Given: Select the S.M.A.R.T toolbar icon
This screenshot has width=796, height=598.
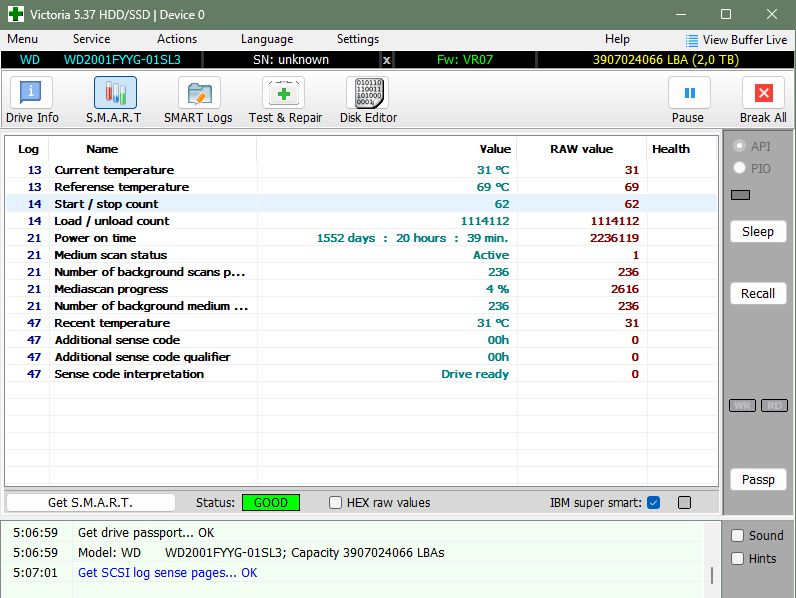Looking at the screenshot, I should coord(115,92).
